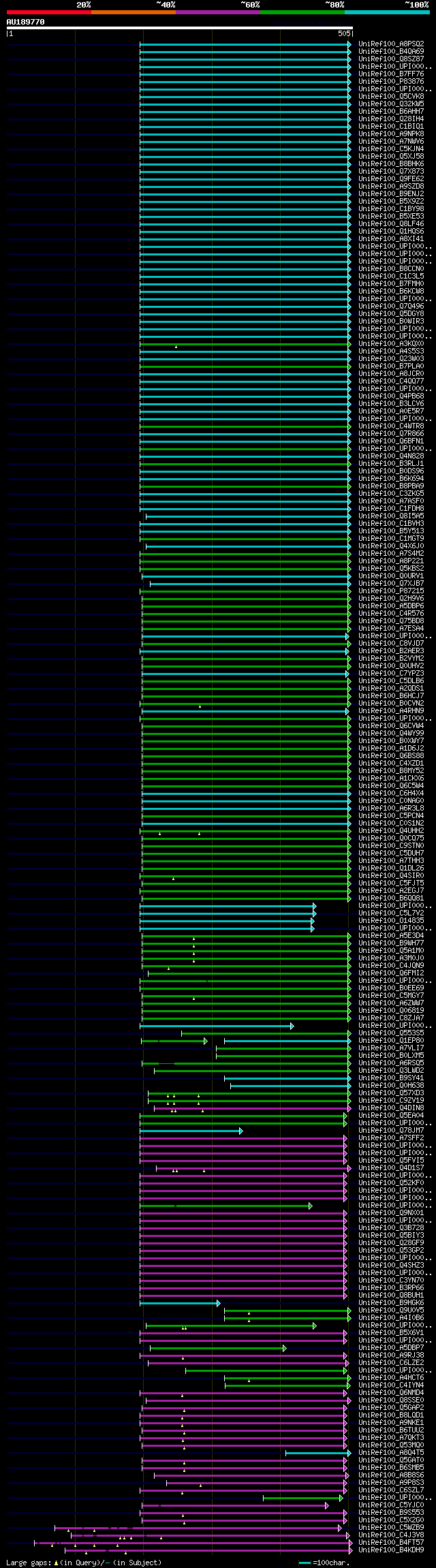This screenshot has width=436, height=1568.
Task: Click the label UniRef100_B9ENJ2
Action: [x=391, y=194]
